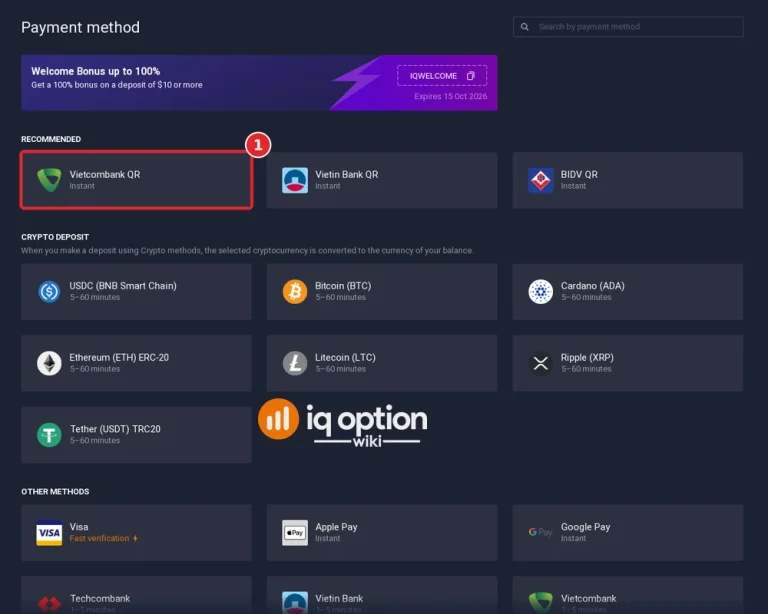The height and width of the screenshot is (614, 768).
Task: Open the Apple Pay method
Action: point(382,533)
